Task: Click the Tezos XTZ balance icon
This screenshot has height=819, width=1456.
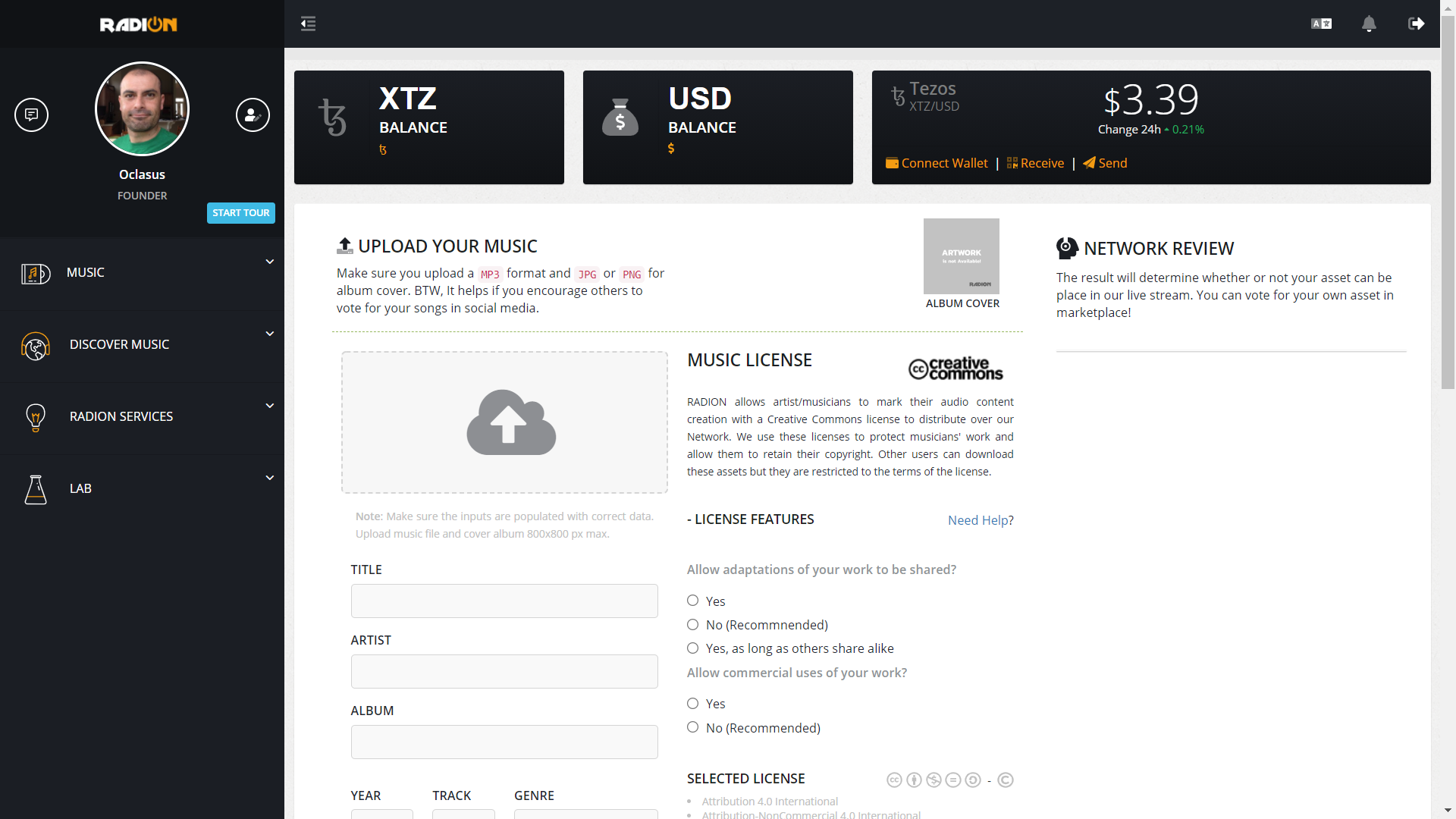Action: (334, 118)
